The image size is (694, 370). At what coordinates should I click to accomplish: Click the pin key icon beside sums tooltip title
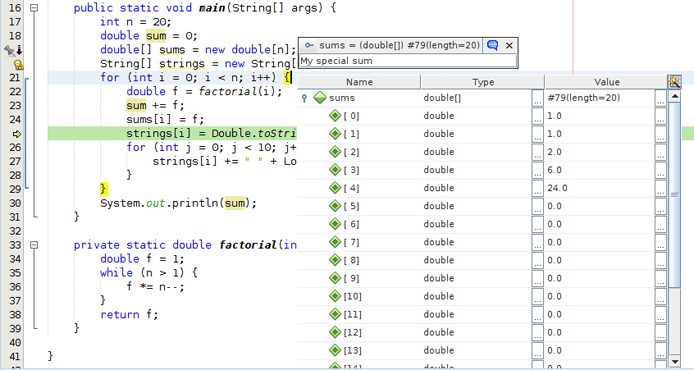(x=309, y=45)
